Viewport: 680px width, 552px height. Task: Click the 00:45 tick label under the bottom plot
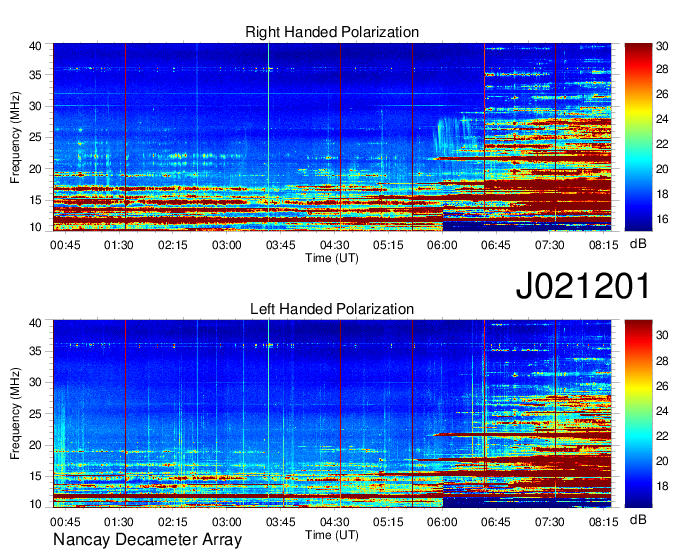pyautogui.click(x=65, y=522)
